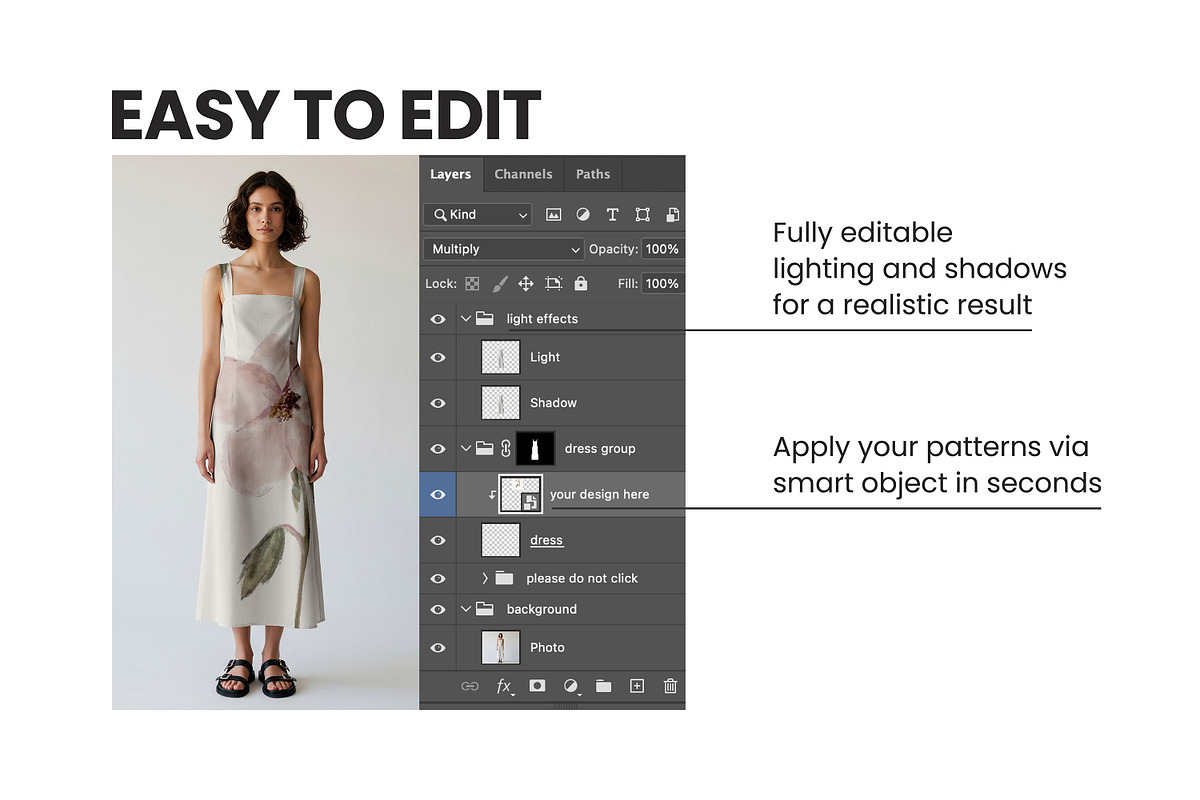
Task: Click the Opacity value field
Action: point(662,249)
